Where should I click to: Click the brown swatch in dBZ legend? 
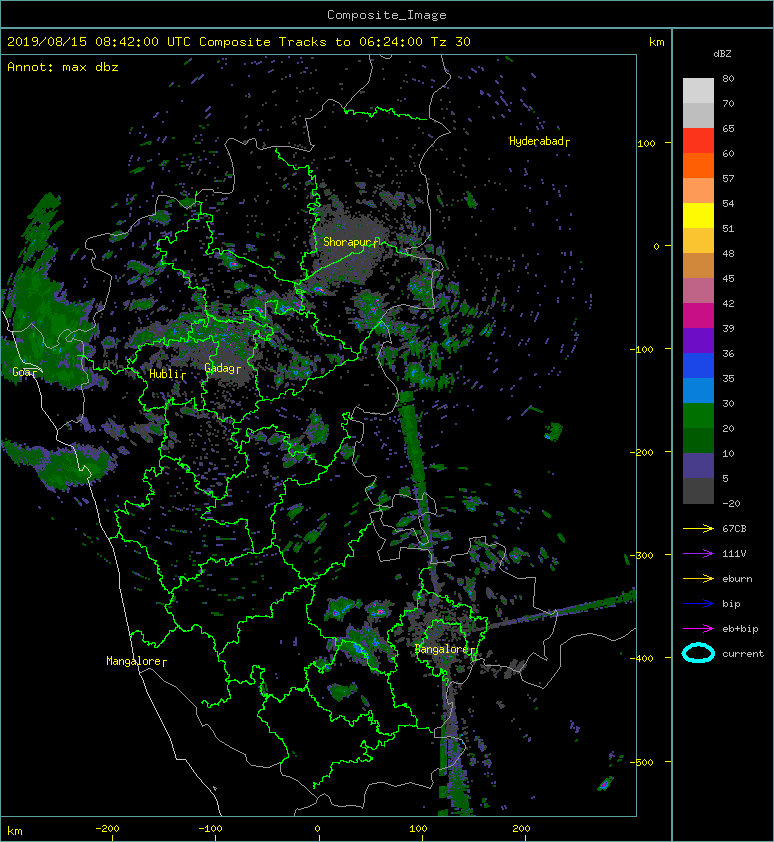pyautogui.click(x=698, y=265)
